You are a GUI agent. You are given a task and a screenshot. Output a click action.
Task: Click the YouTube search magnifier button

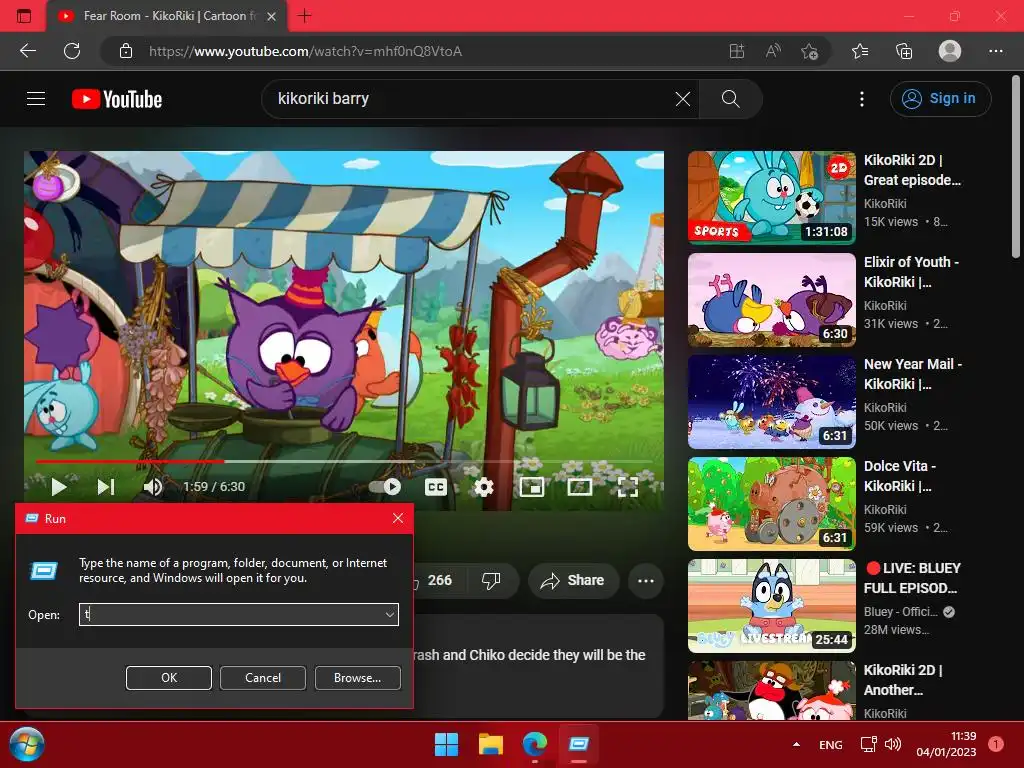[x=730, y=99]
